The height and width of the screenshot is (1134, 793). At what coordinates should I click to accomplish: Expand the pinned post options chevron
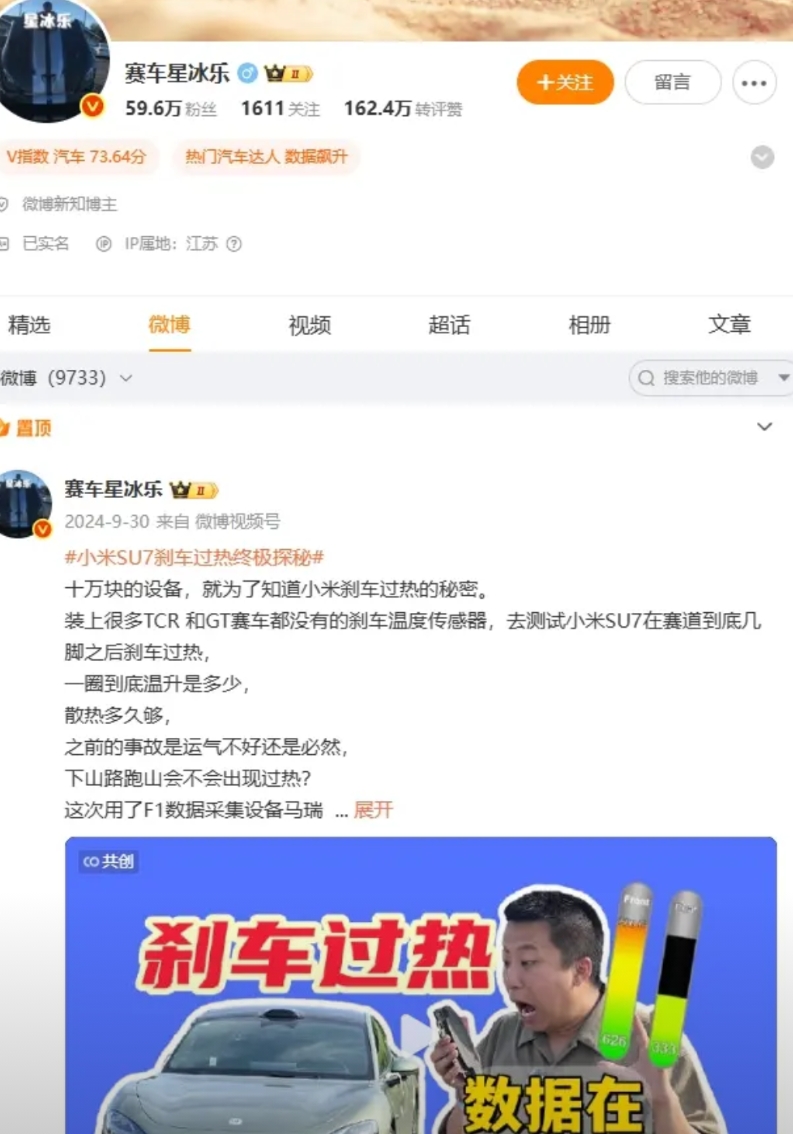point(764,427)
